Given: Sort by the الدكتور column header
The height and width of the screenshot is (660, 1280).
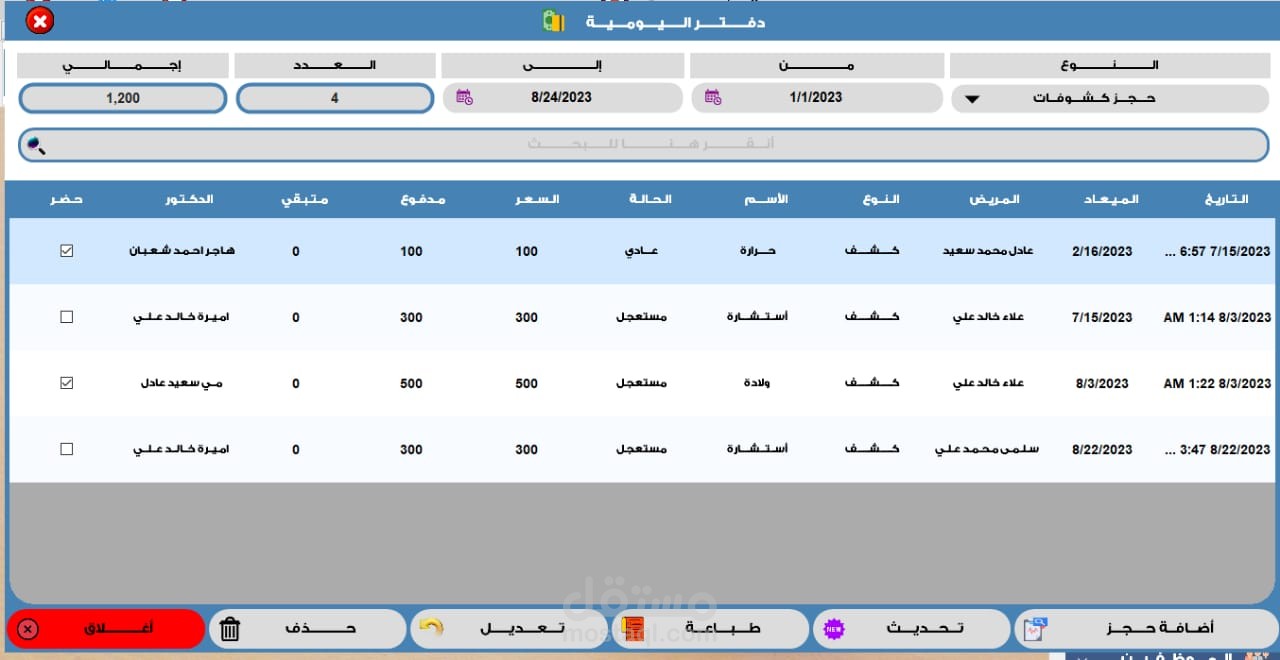Looking at the screenshot, I should tap(189, 199).
